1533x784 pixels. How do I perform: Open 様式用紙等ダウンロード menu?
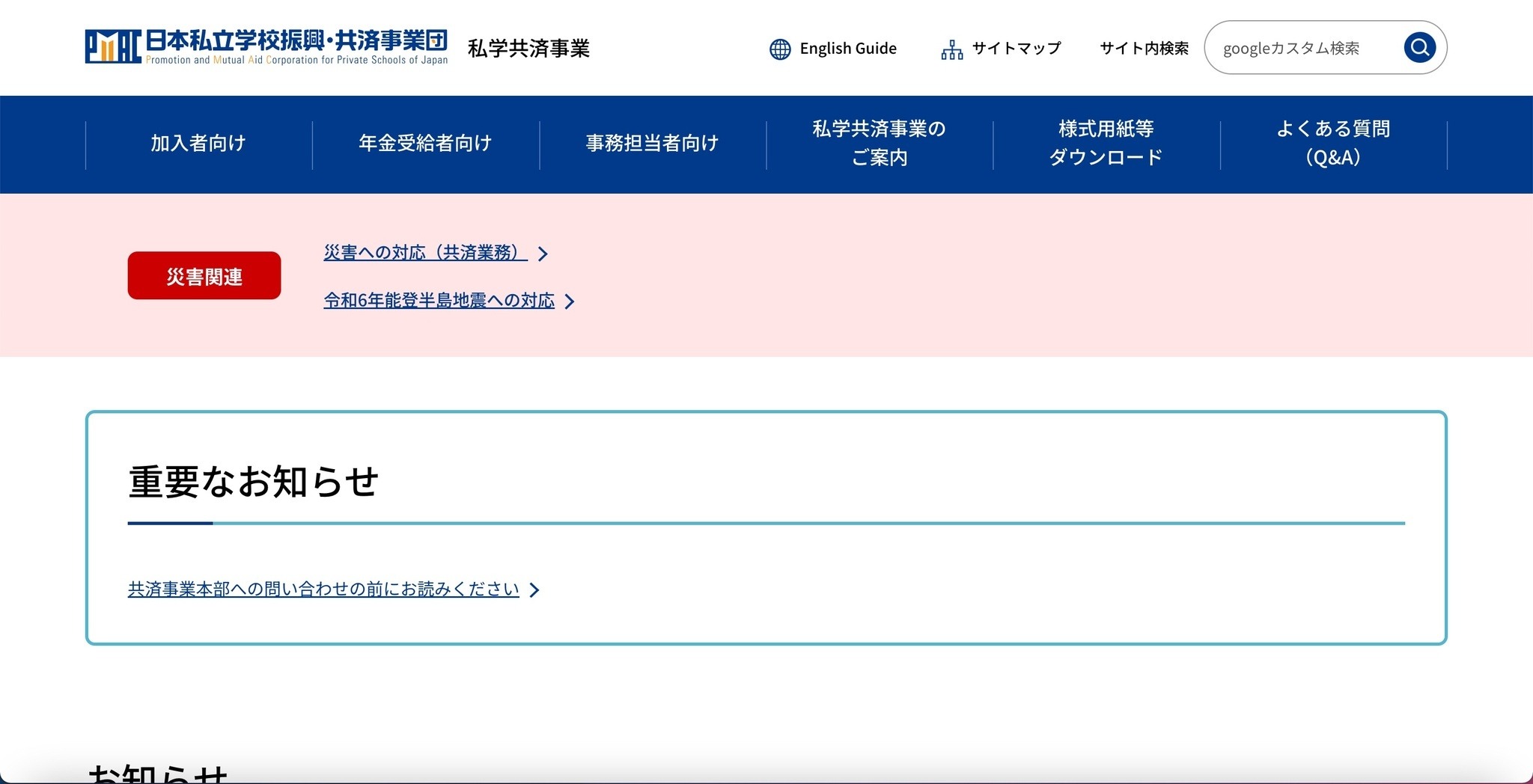1106,144
